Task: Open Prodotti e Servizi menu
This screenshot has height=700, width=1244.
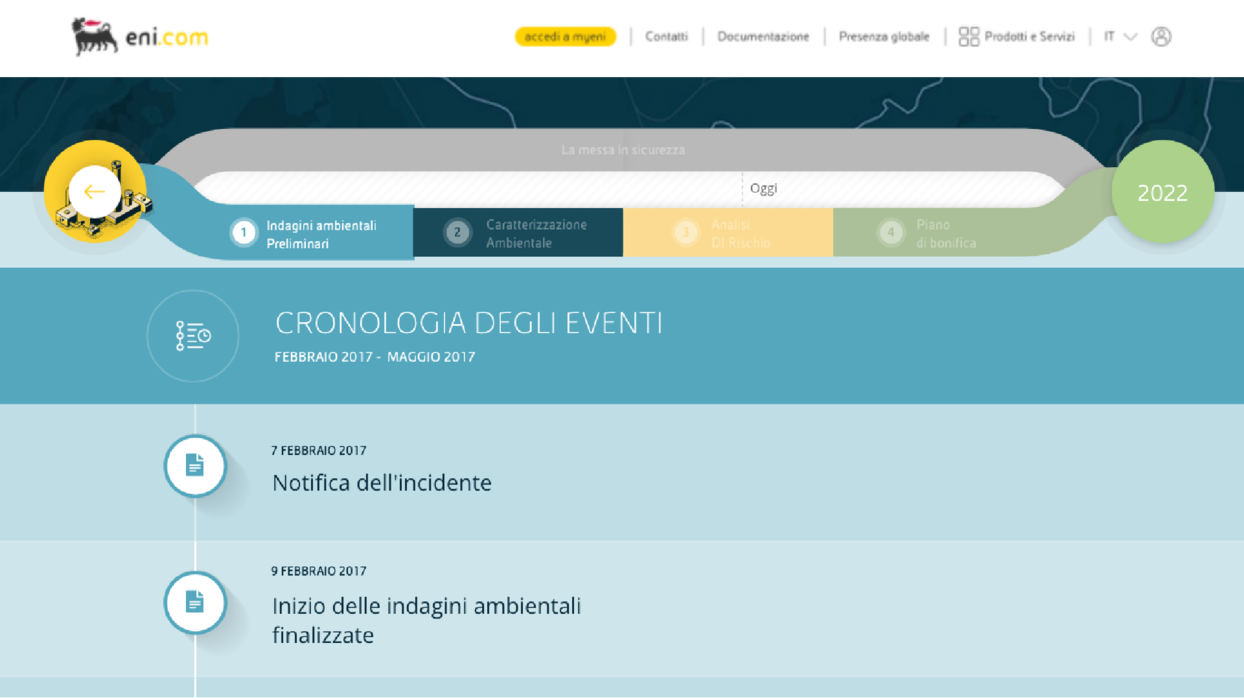Action: coord(1029,37)
